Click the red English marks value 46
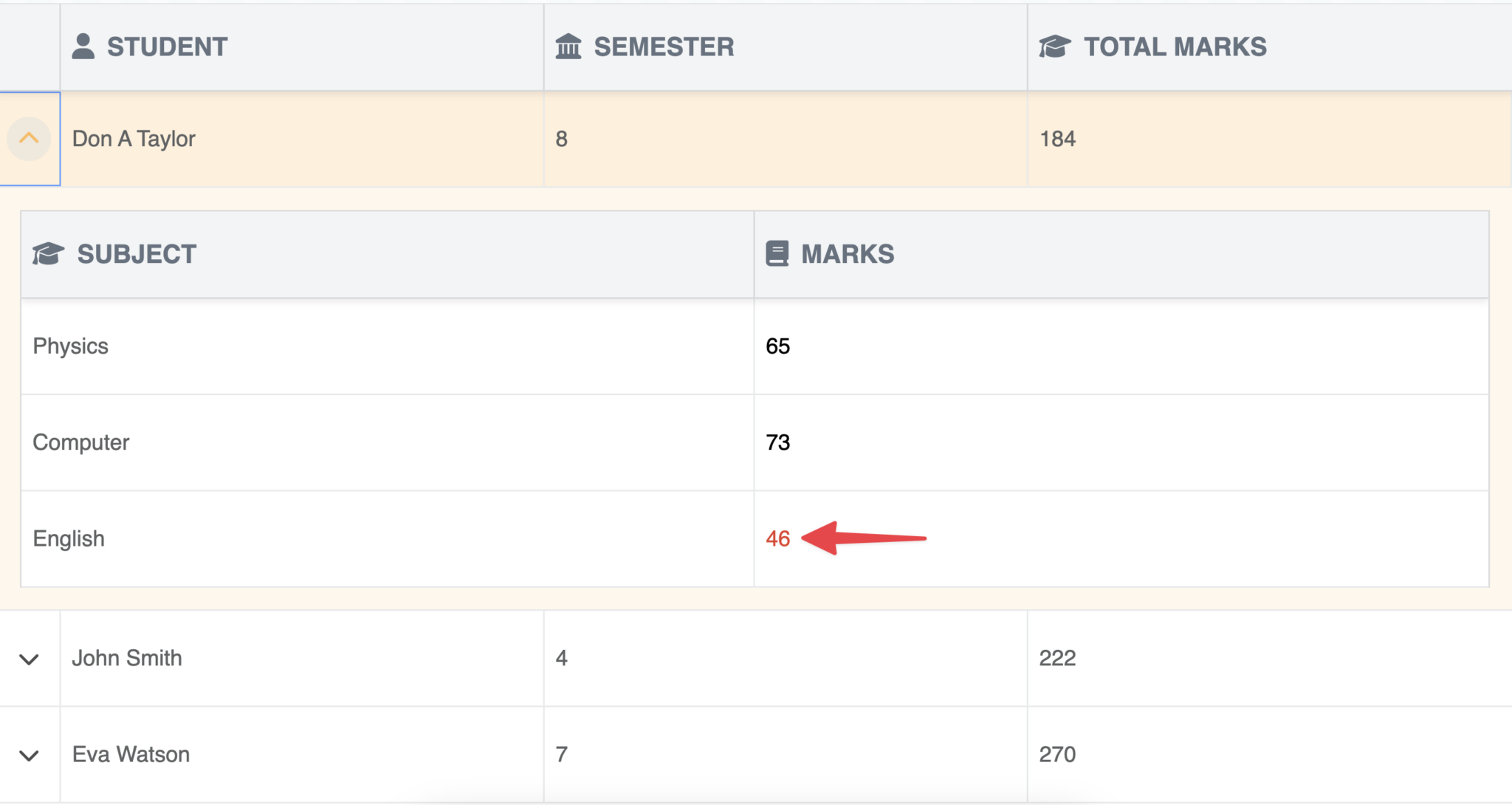Viewport: 1512px width, 805px height. click(x=777, y=538)
